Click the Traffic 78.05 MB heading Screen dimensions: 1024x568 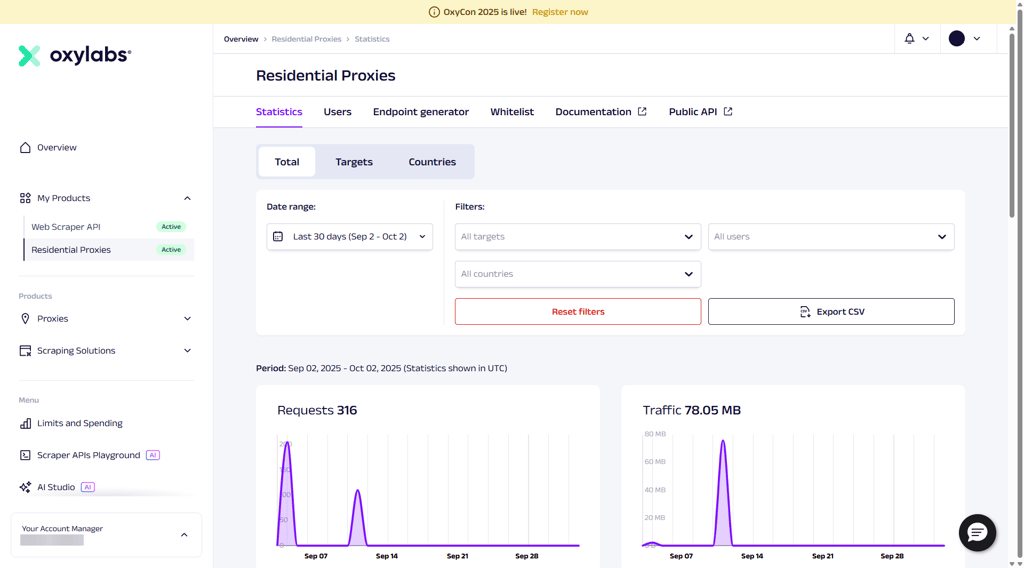692,410
